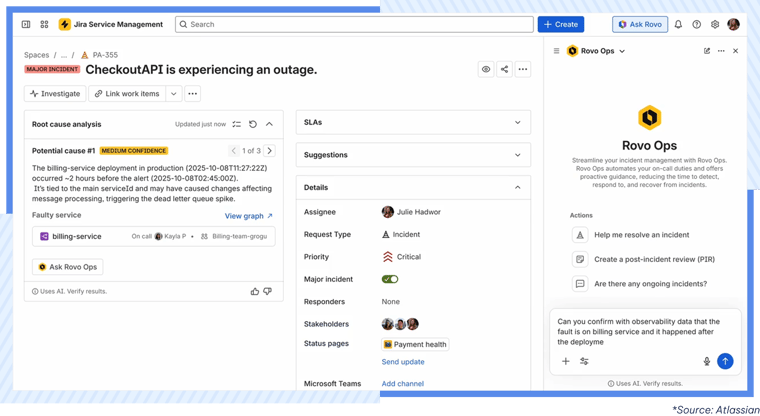Viewport: 760px width, 416px height.
Task: Open the chat settings sliders icon
Action: click(584, 361)
